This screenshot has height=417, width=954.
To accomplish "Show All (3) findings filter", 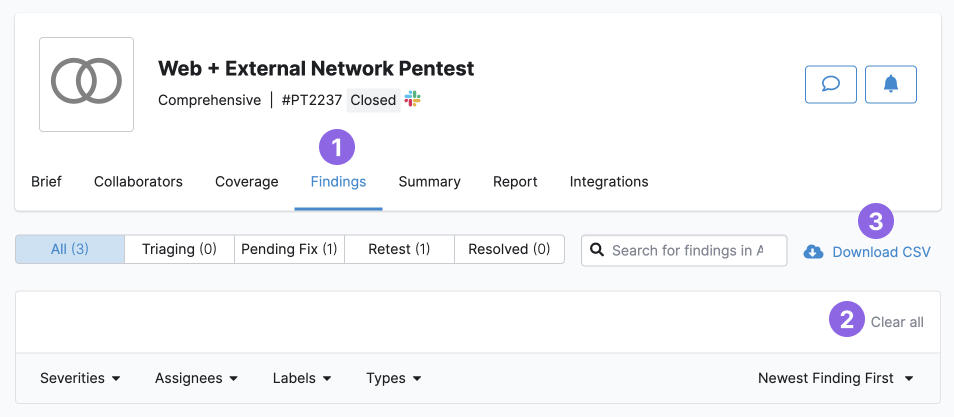I will pyautogui.click(x=69, y=249).
